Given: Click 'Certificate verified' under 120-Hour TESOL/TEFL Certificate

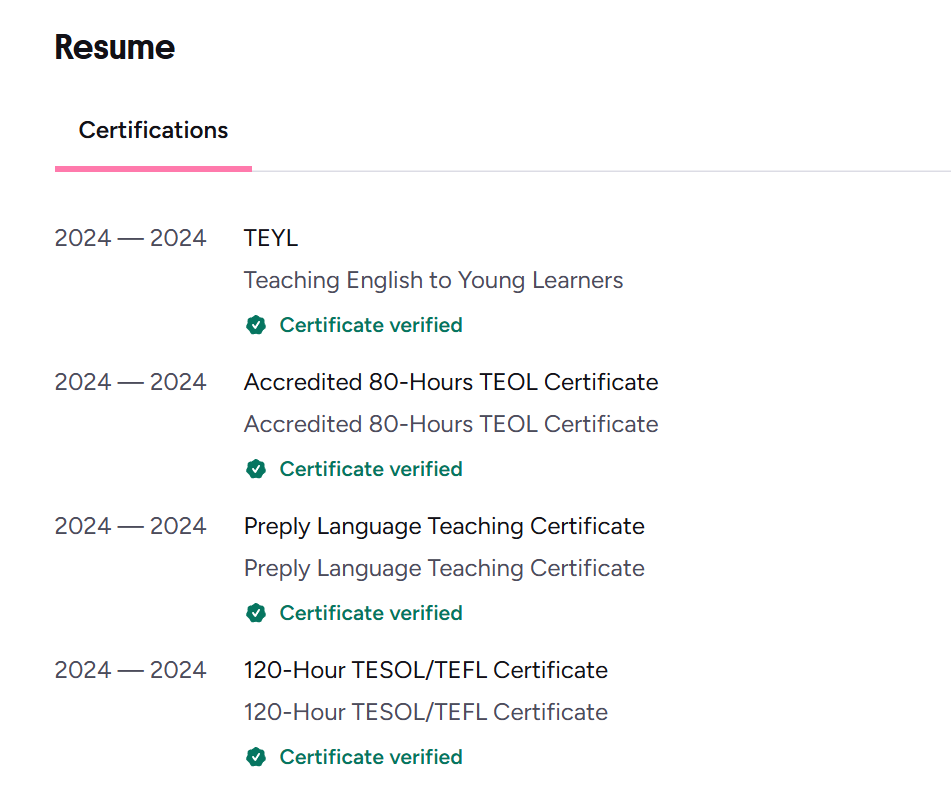Looking at the screenshot, I should [x=371, y=757].
